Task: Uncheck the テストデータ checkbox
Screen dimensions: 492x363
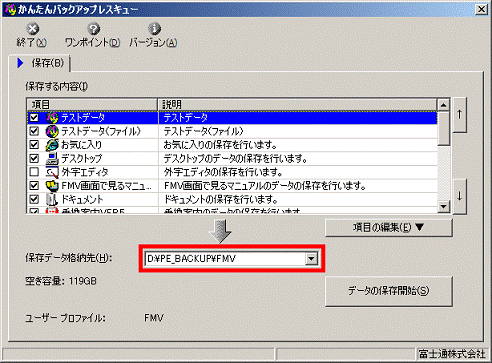Action: click(34, 118)
